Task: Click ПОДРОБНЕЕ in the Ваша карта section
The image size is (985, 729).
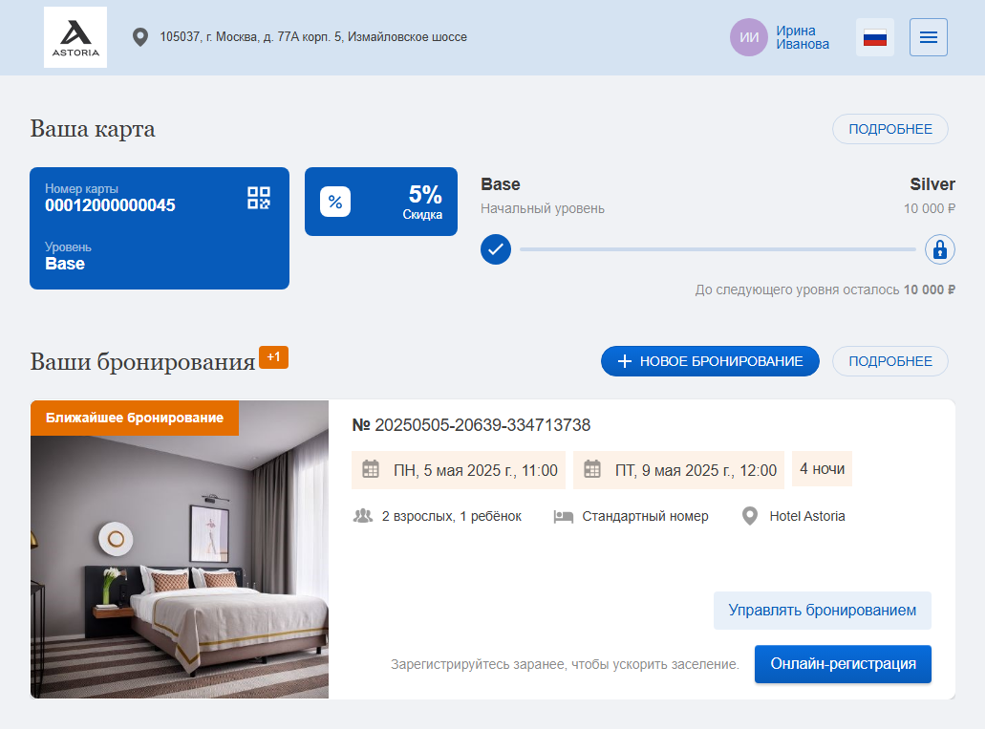Action: [x=890, y=129]
